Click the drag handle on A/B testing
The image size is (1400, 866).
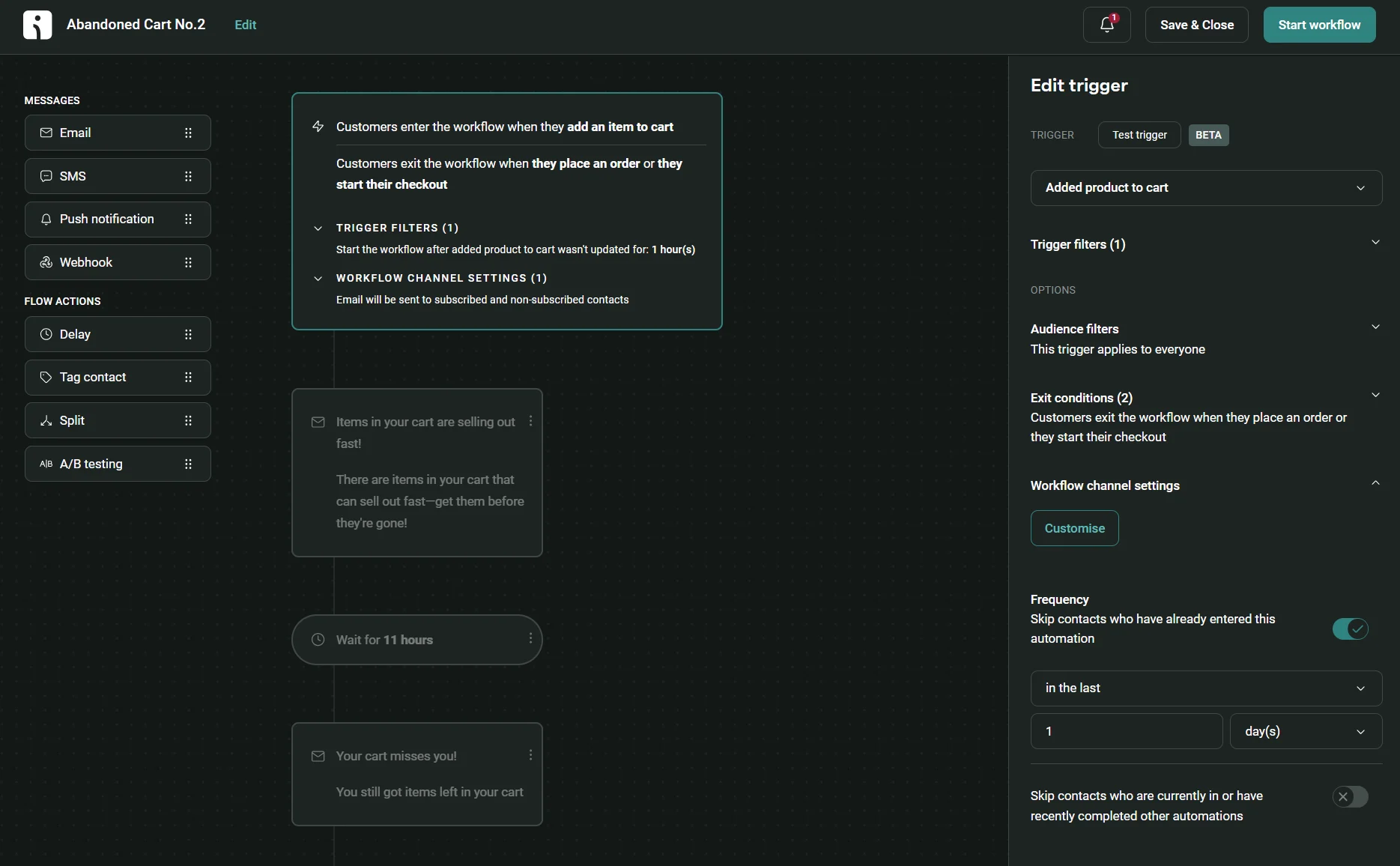point(188,464)
